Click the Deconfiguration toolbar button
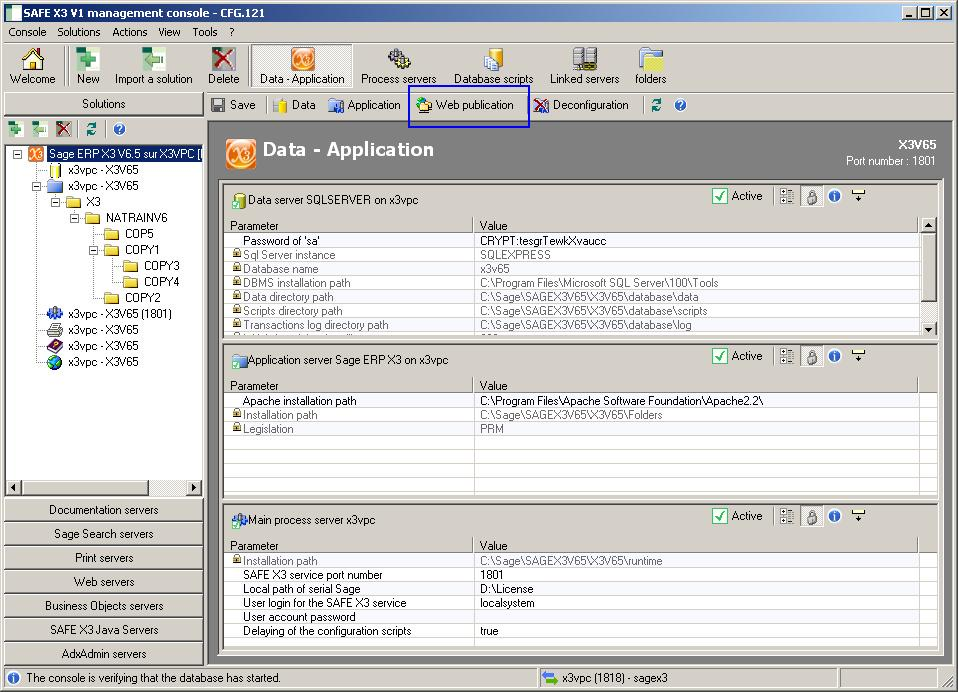 coord(581,105)
